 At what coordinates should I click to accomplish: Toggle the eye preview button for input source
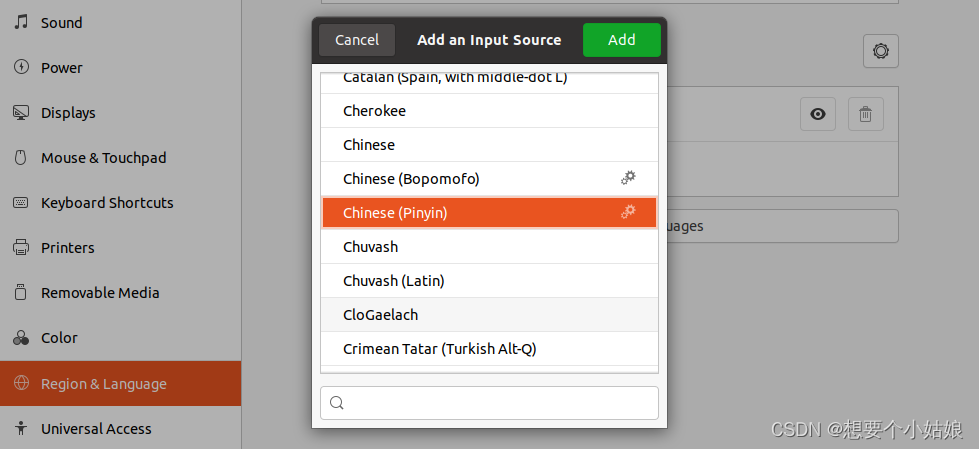coord(817,114)
